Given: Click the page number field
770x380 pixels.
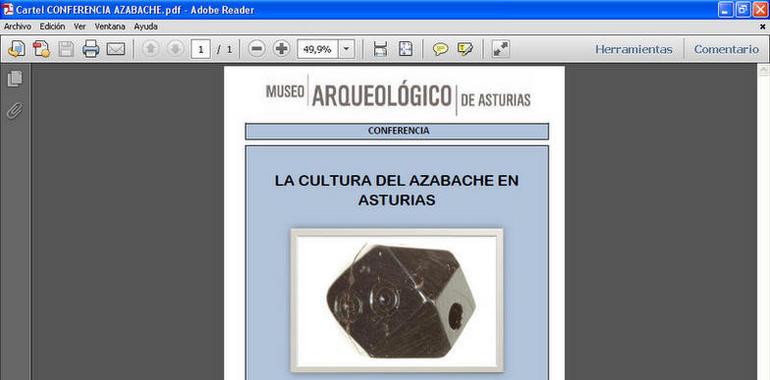Looking at the screenshot, I should click(201, 49).
